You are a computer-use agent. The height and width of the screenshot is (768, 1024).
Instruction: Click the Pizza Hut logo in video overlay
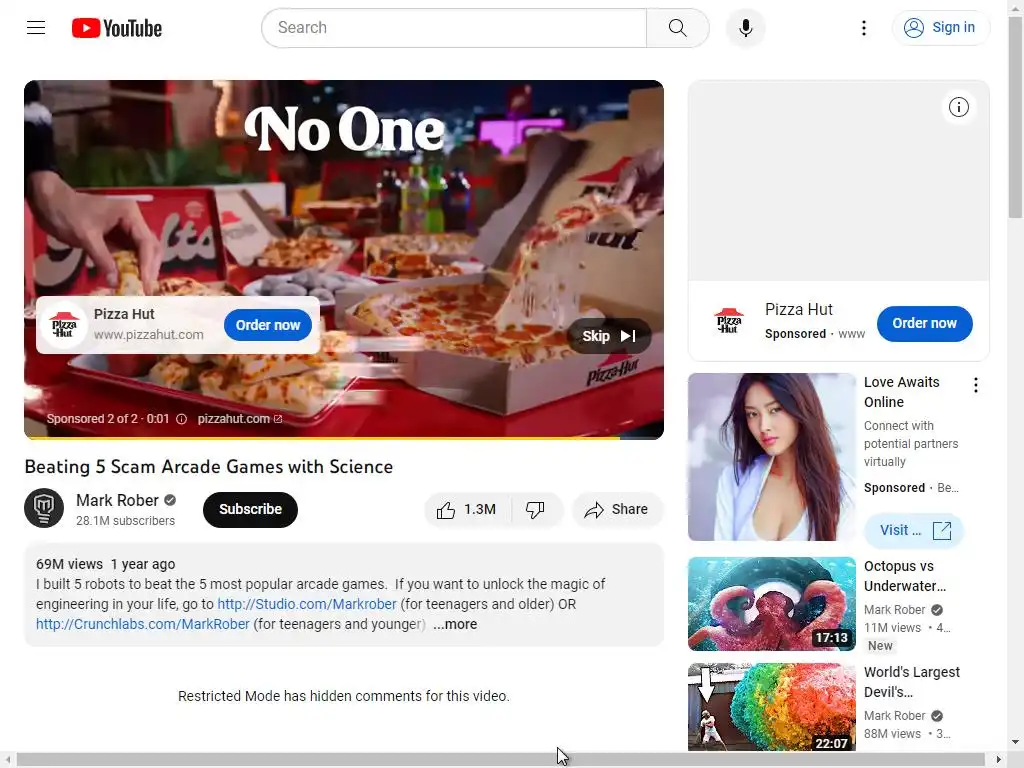[64, 325]
